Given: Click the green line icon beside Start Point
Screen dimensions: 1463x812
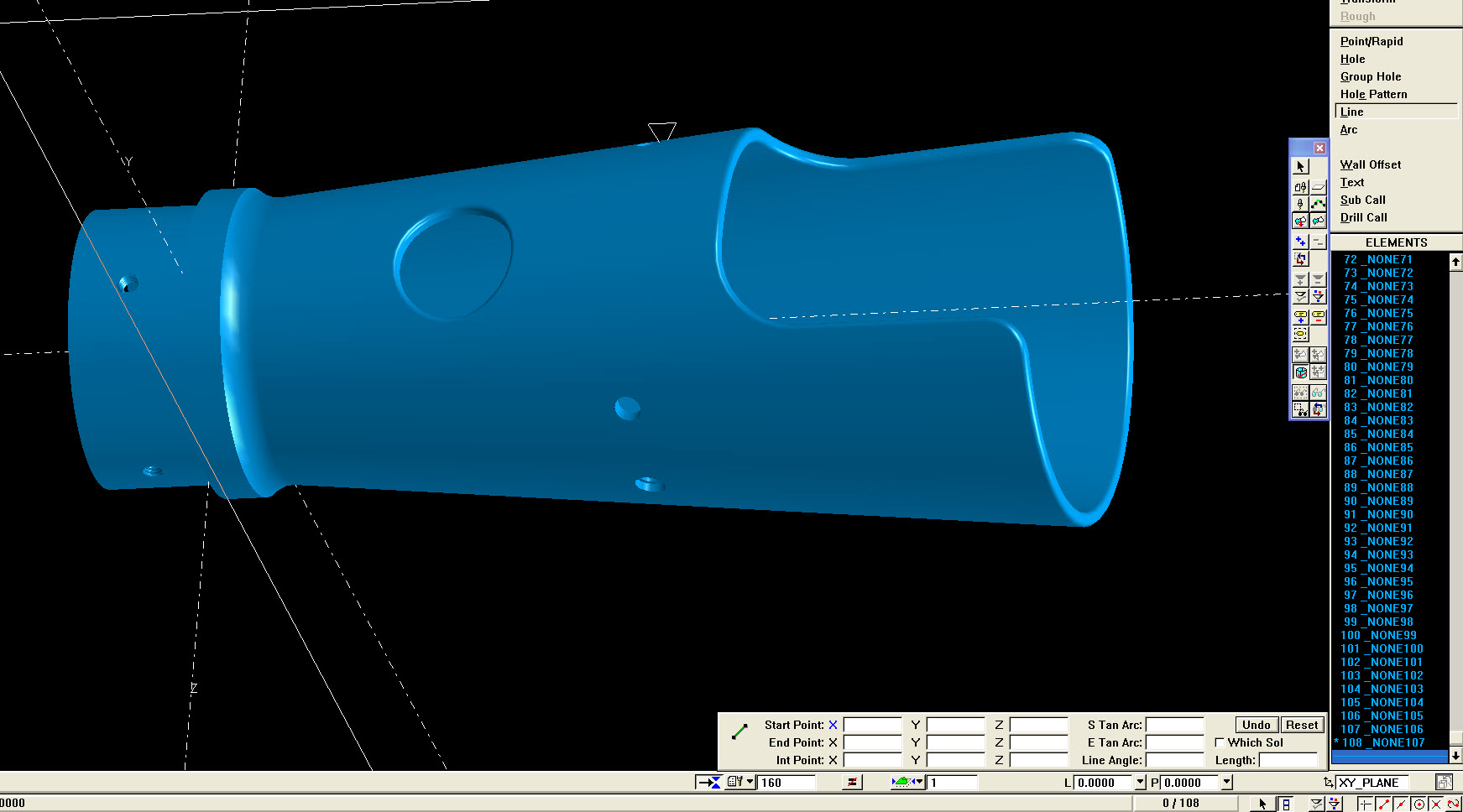Looking at the screenshot, I should click(x=739, y=731).
